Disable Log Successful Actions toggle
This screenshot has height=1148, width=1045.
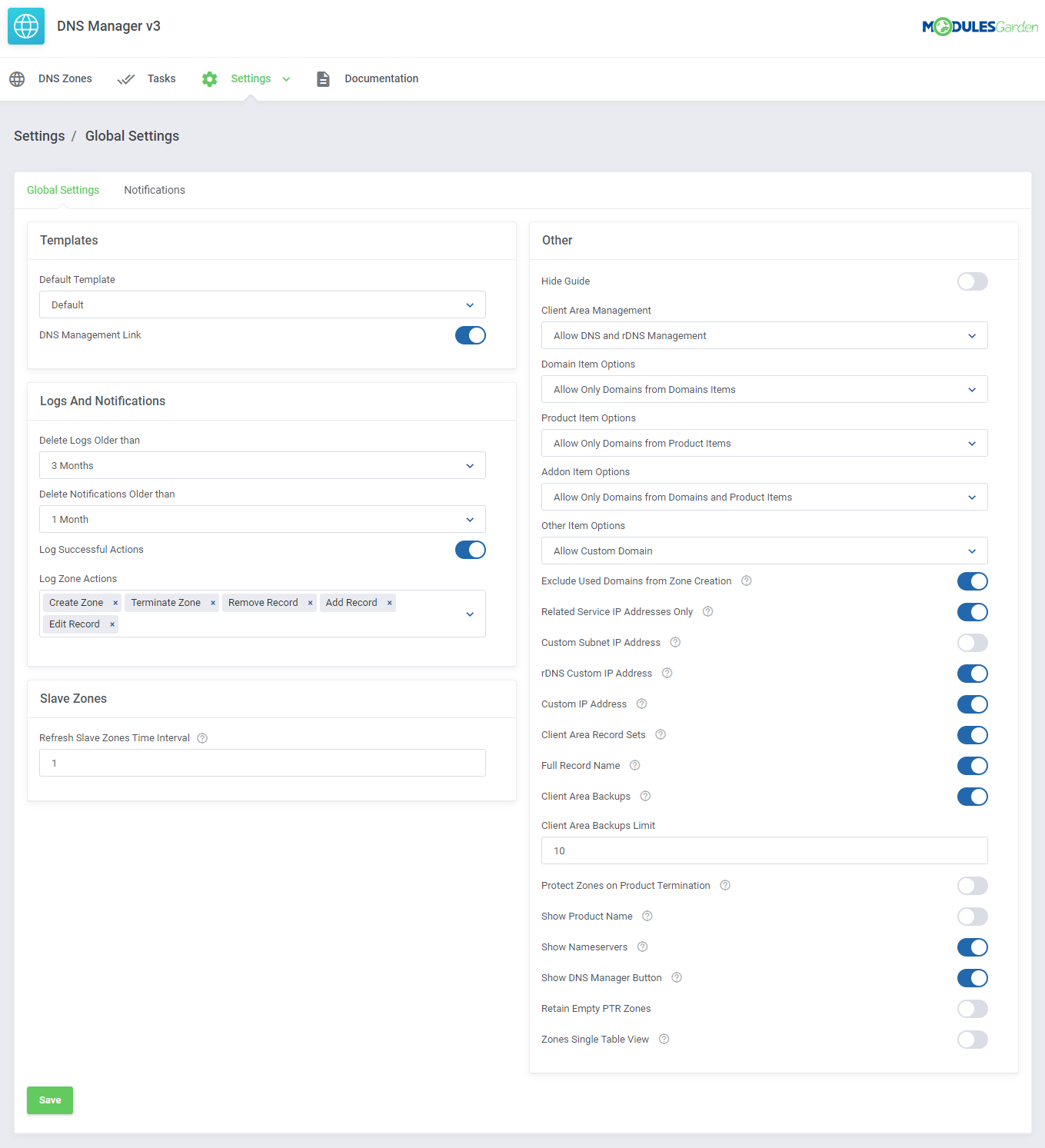click(x=471, y=550)
